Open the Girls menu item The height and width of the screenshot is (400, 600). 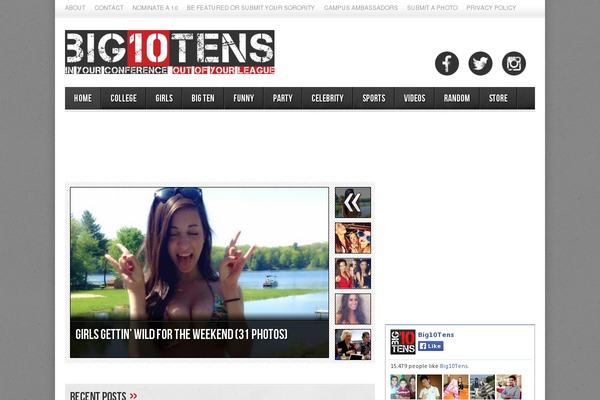coord(164,98)
